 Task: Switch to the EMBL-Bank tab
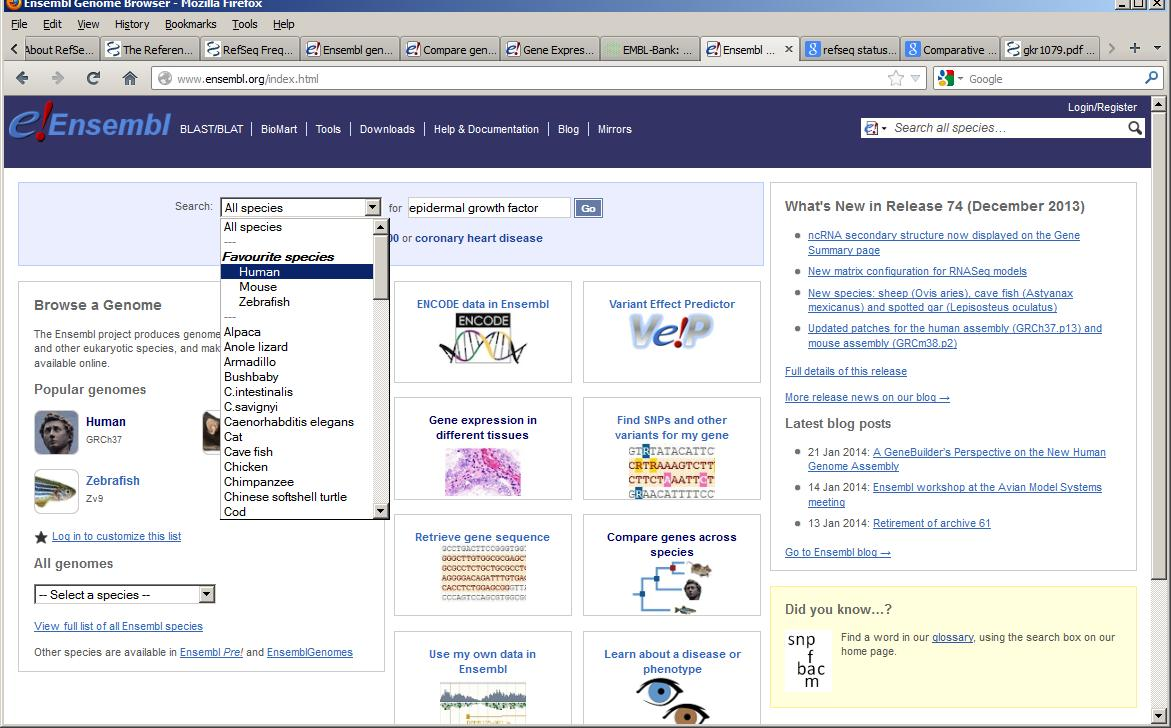tap(650, 49)
